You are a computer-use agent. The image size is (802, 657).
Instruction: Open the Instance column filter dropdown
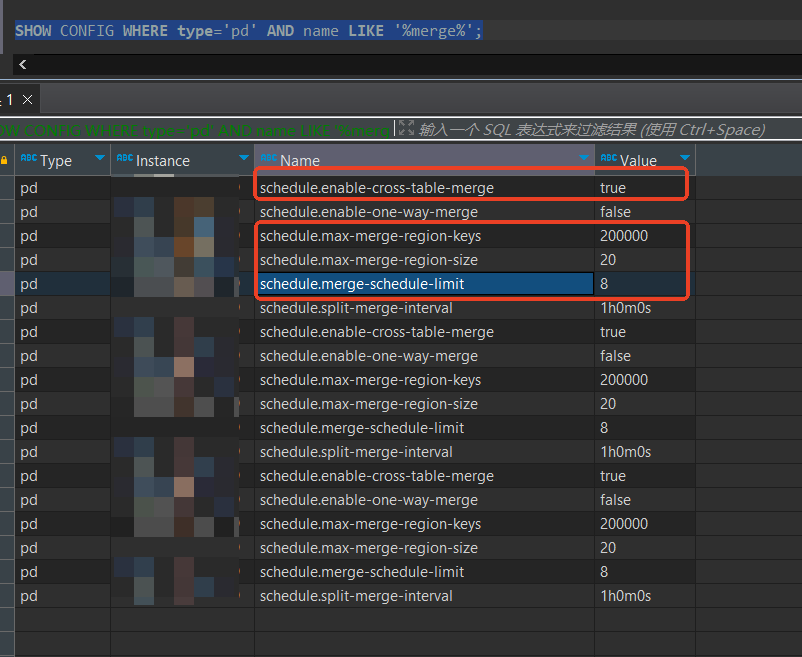243,159
